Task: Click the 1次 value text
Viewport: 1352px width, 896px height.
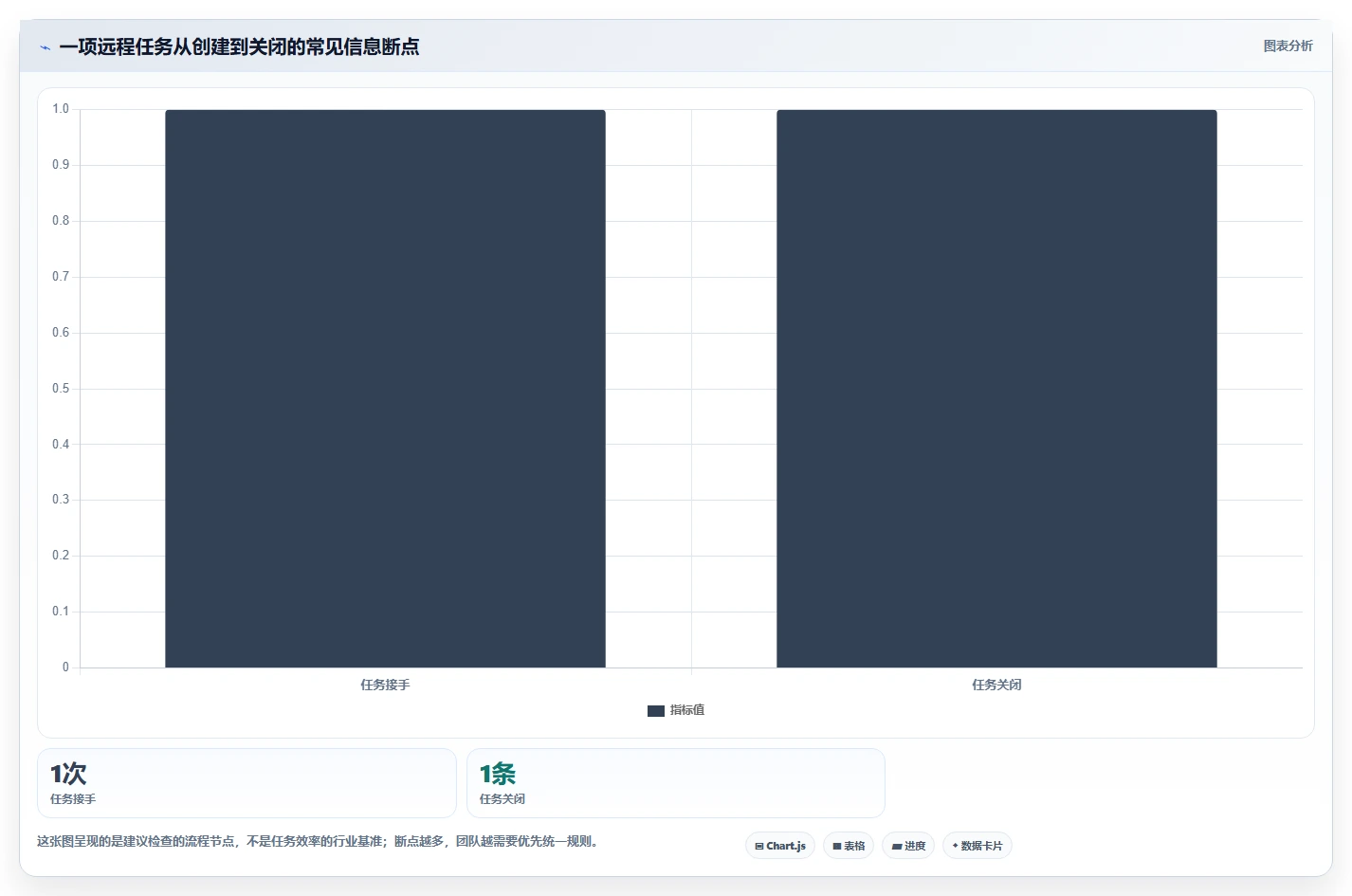Action: [x=68, y=774]
